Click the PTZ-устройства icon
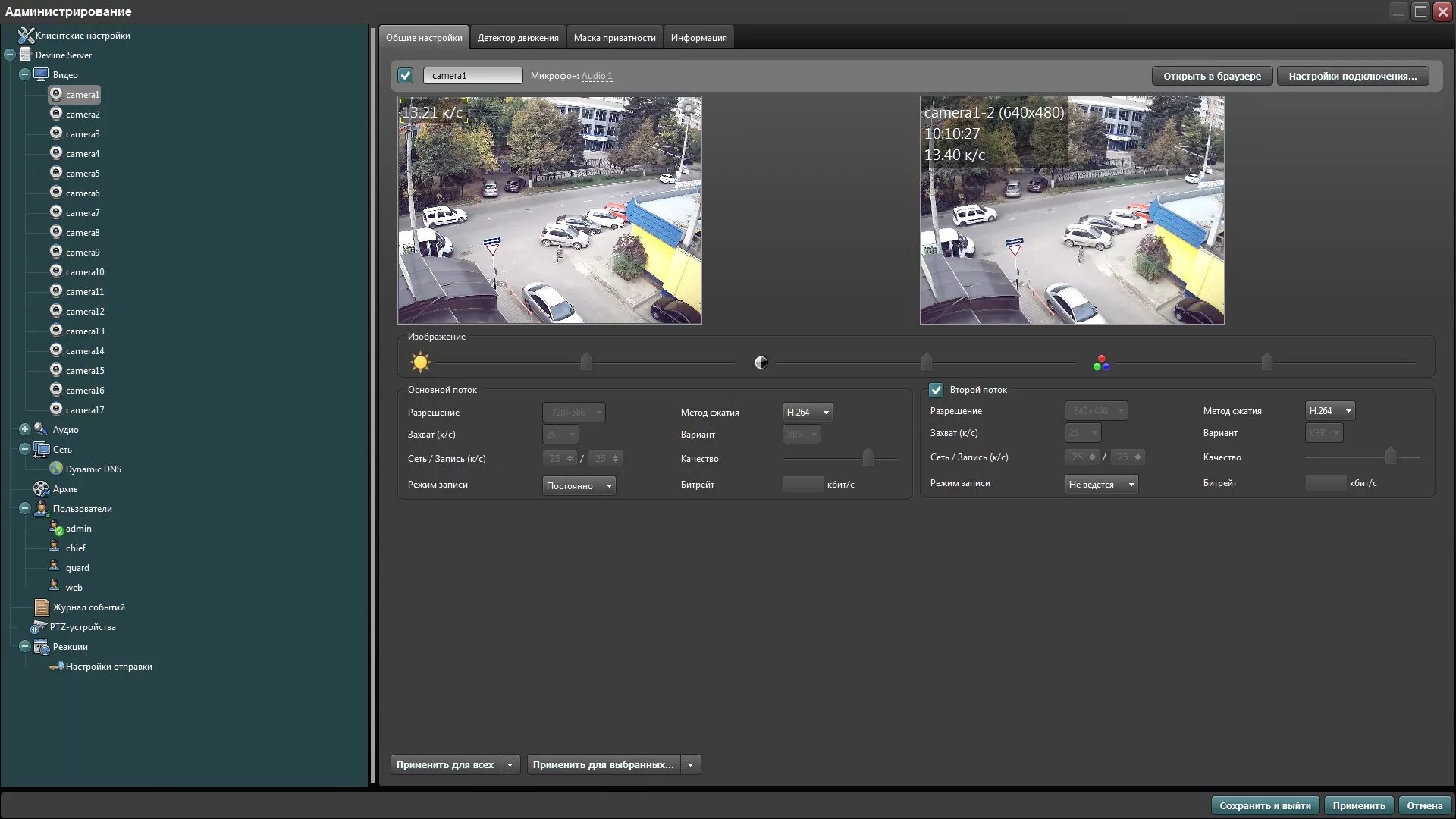Image resolution: width=1456 pixels, height=819 pixels. (39, 626)
